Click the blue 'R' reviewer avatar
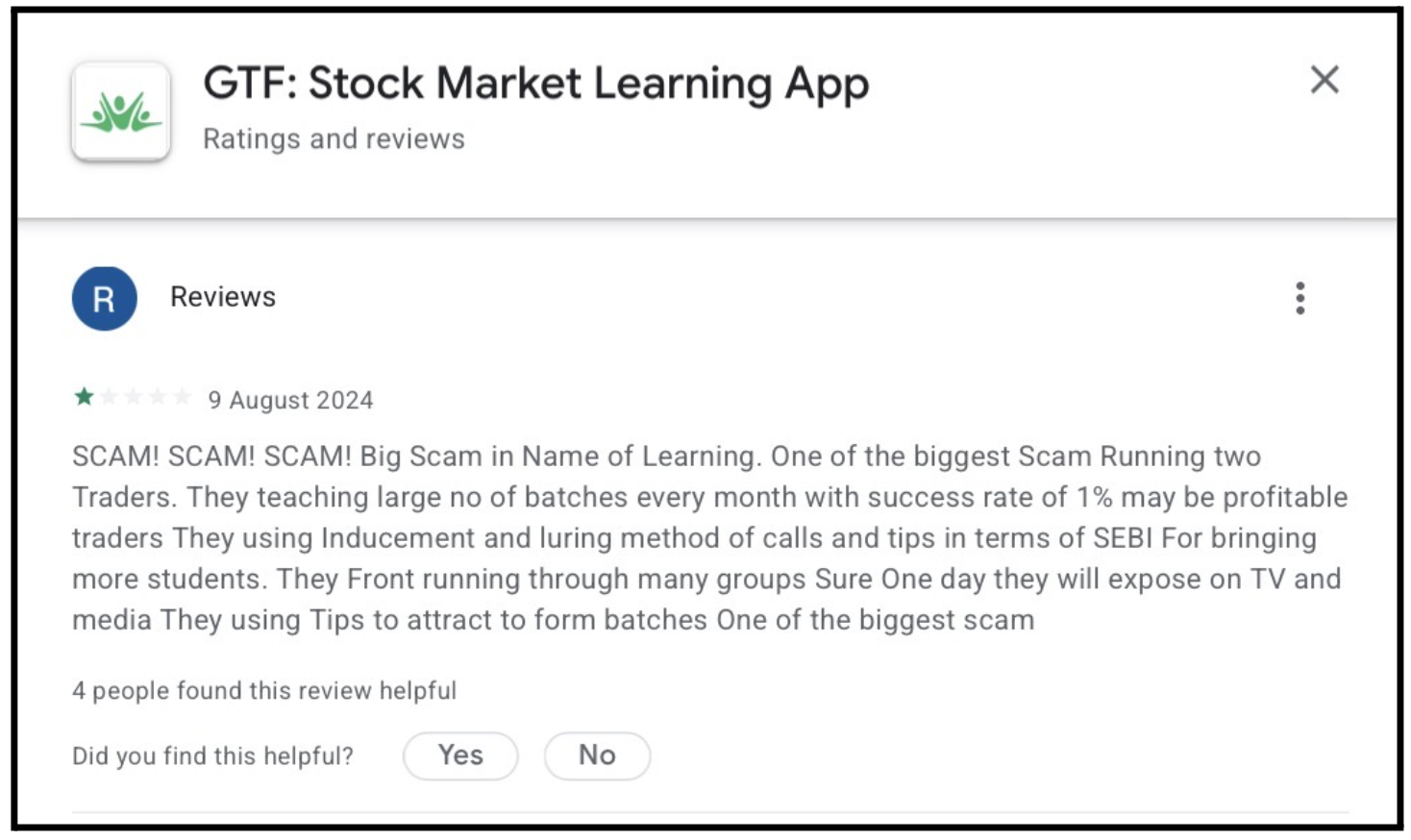The image size is (1411, 840). [105, 298]
